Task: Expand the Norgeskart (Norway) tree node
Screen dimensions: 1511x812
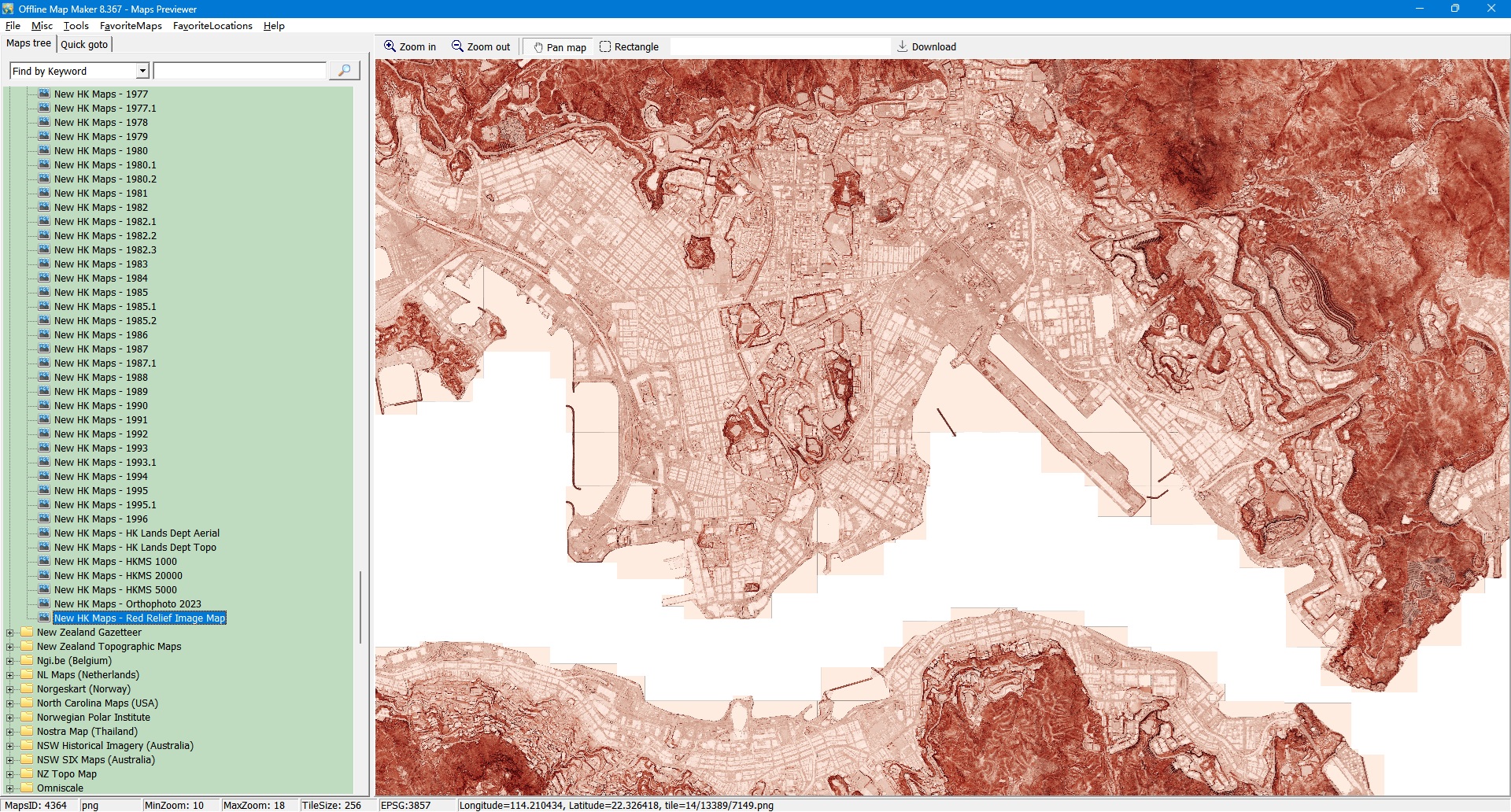Action: click(x=10, y=689)
